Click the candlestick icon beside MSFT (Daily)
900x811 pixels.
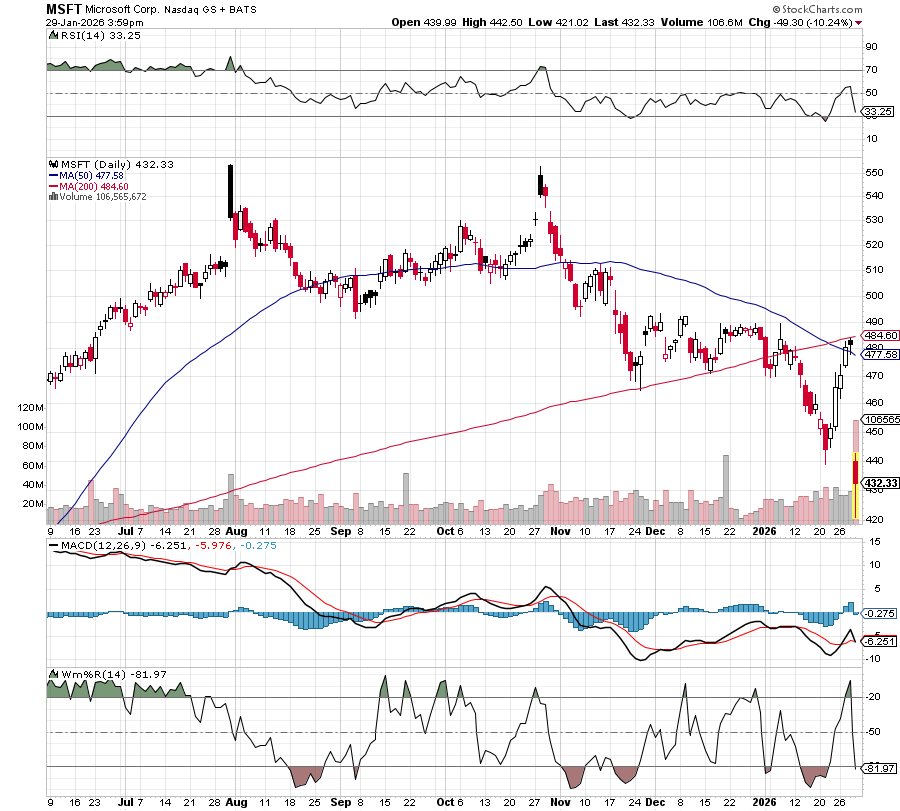(52, 164)
